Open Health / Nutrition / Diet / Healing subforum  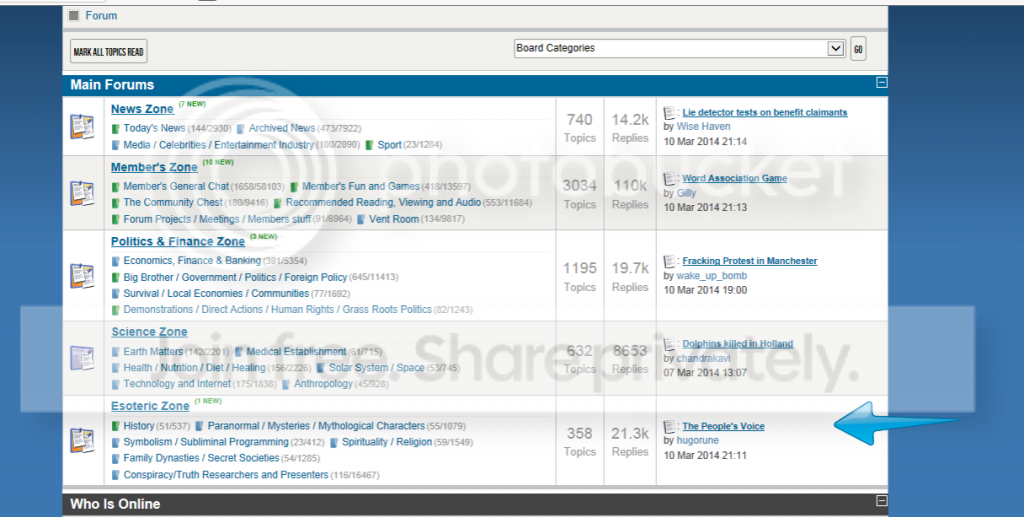[195, 368]
